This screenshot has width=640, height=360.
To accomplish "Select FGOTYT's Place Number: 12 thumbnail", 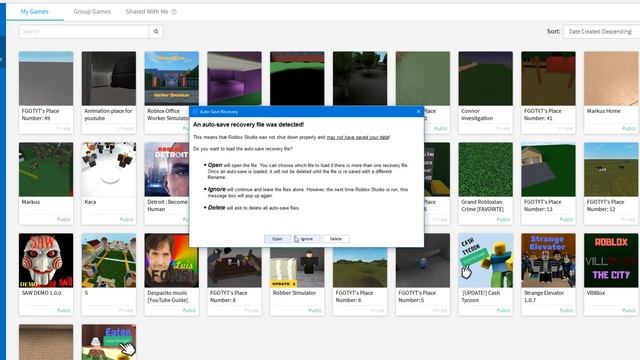I will pyautogui.click(x=611, y=169).
